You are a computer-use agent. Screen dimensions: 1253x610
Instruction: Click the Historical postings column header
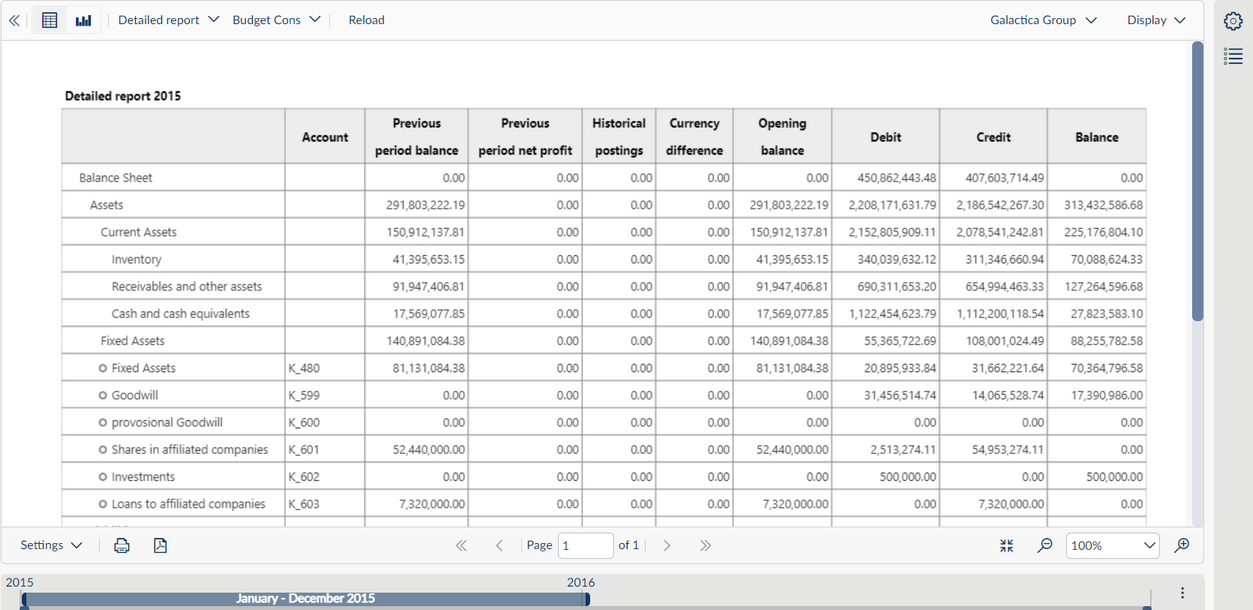click(619, 137)
